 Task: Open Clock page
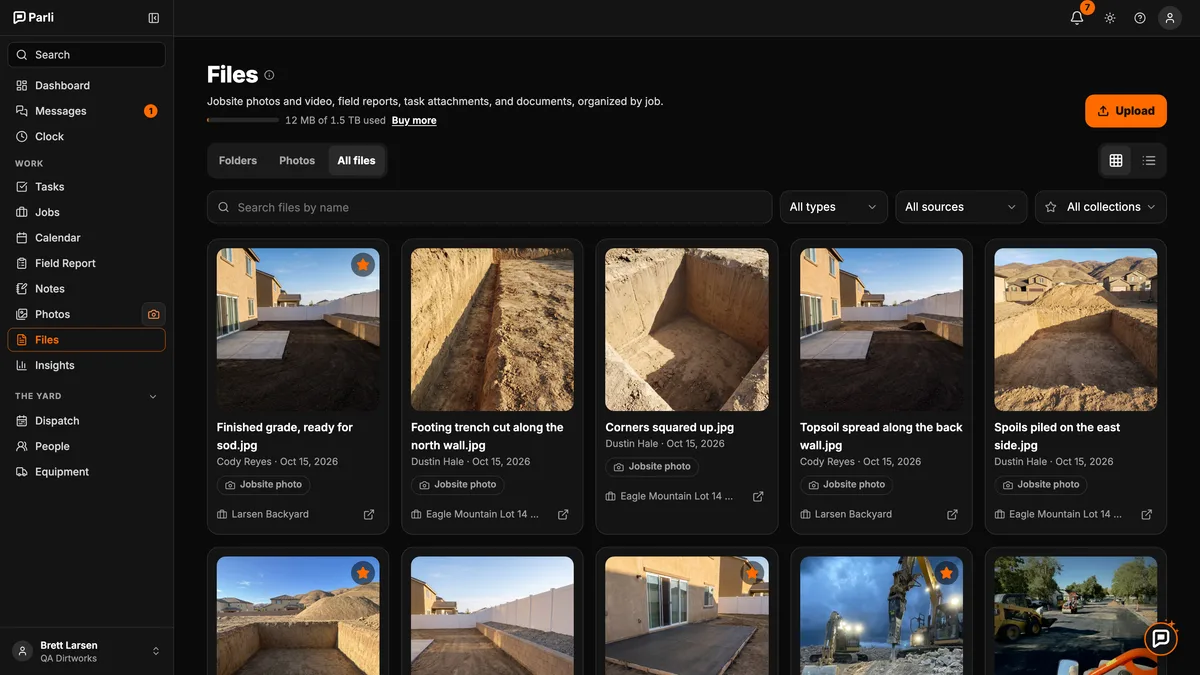point(86,136)
